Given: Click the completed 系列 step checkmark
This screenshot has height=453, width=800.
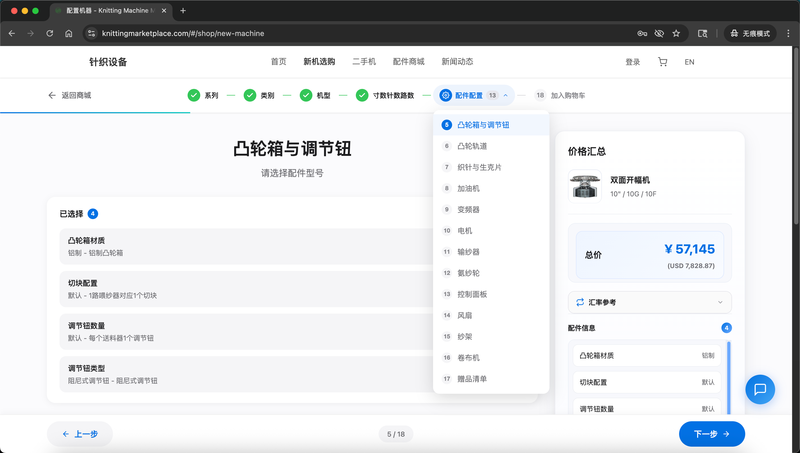Looking at the screenshot, I should [x=194, y=96].
